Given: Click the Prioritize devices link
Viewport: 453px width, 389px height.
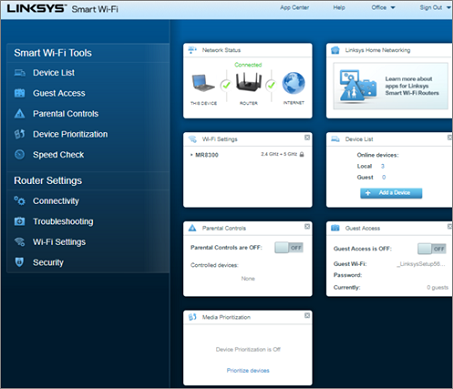Looking at the screenshot, I should [x=248, y=370].
